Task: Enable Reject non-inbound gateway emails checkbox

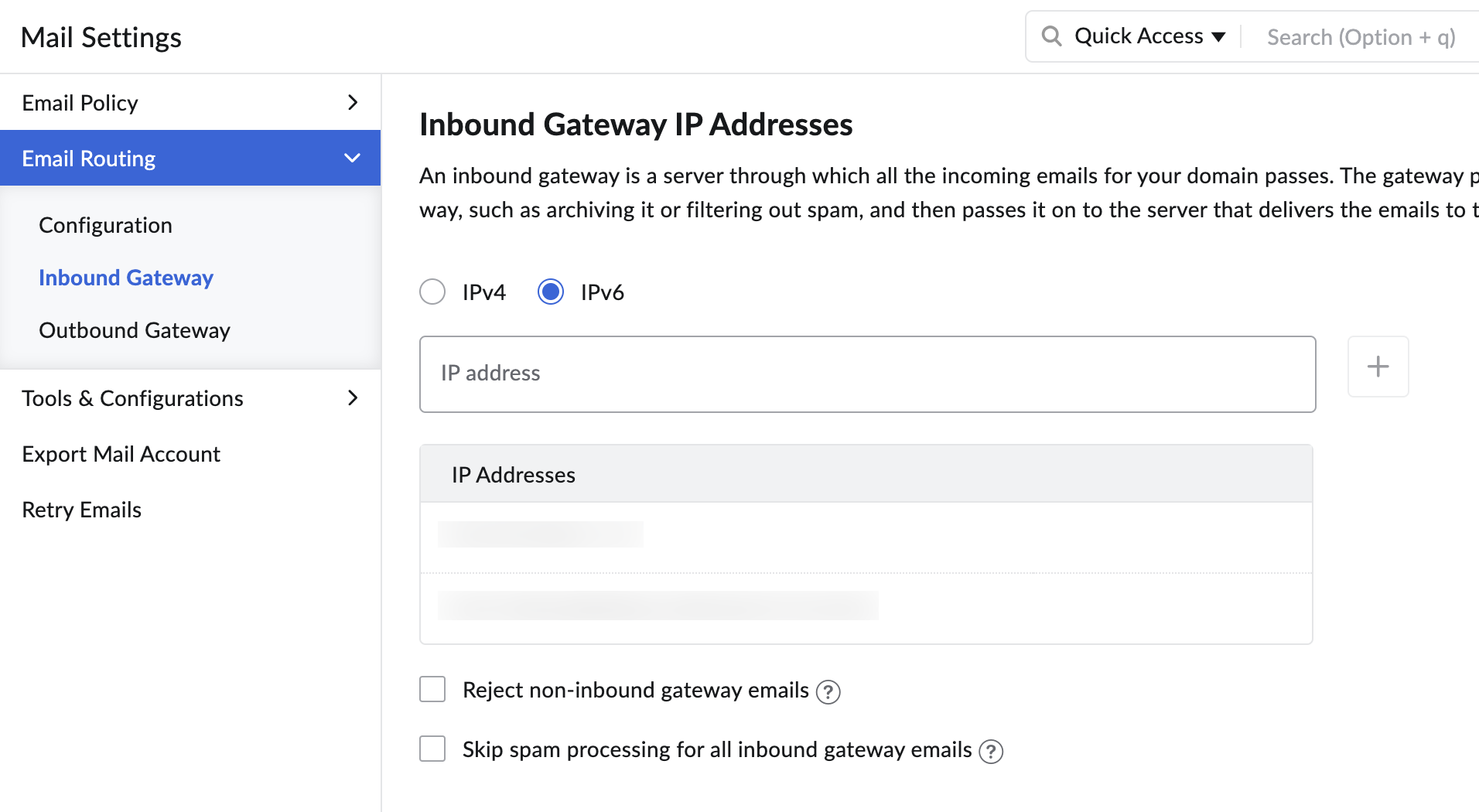Action: point(432,689)
